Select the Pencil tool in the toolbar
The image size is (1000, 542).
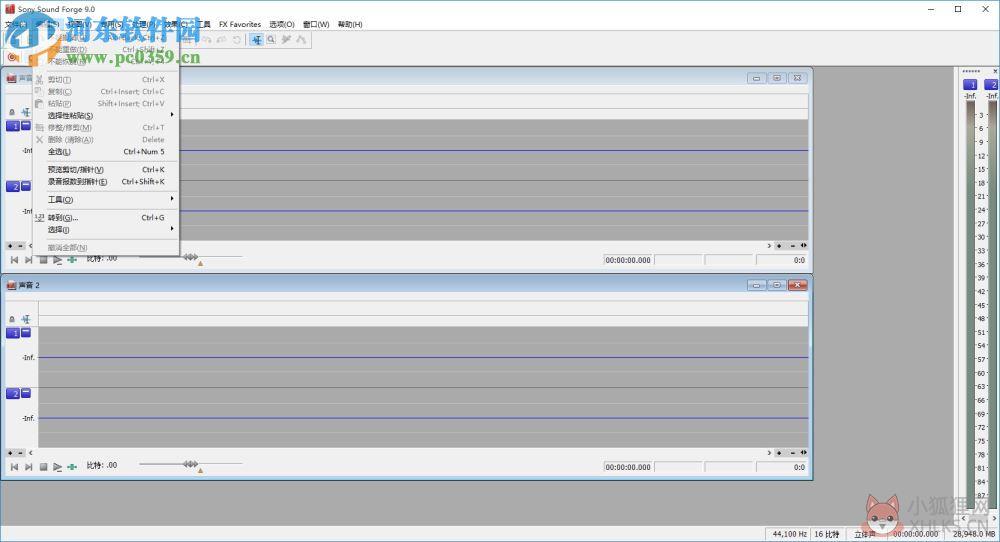coord(286,40)
